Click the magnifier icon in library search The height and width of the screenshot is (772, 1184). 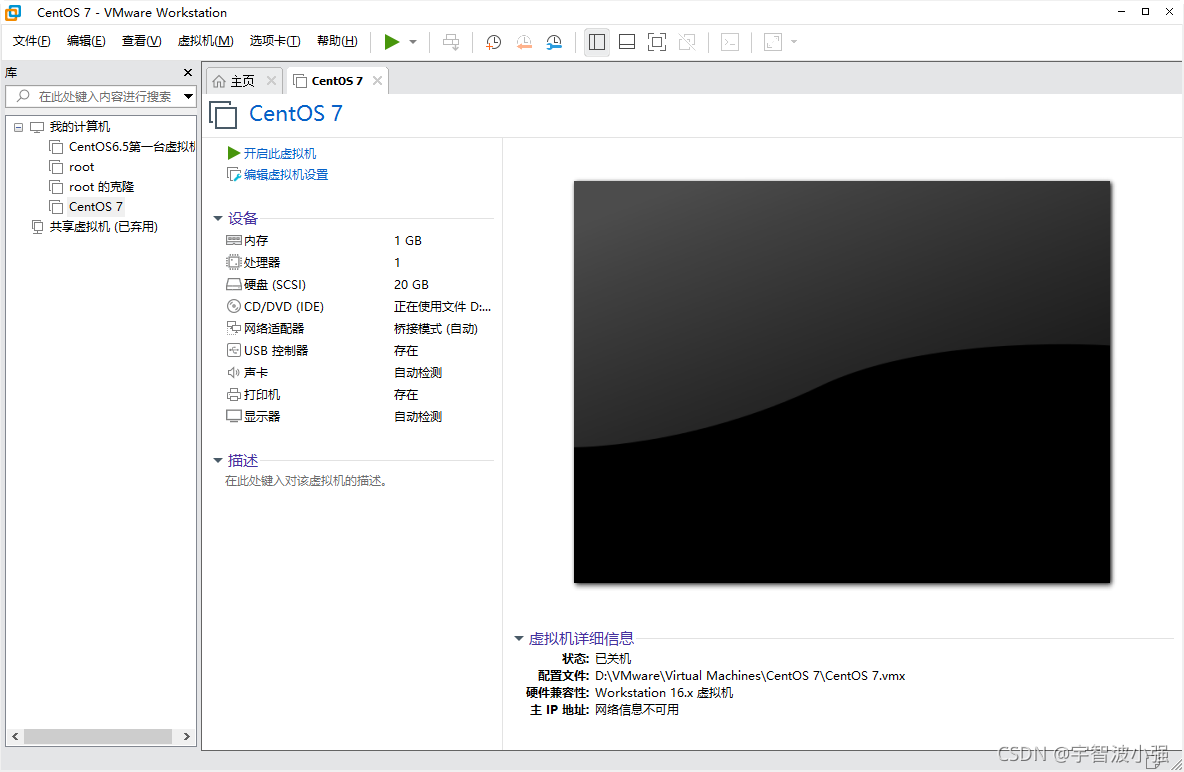(23, 96)
